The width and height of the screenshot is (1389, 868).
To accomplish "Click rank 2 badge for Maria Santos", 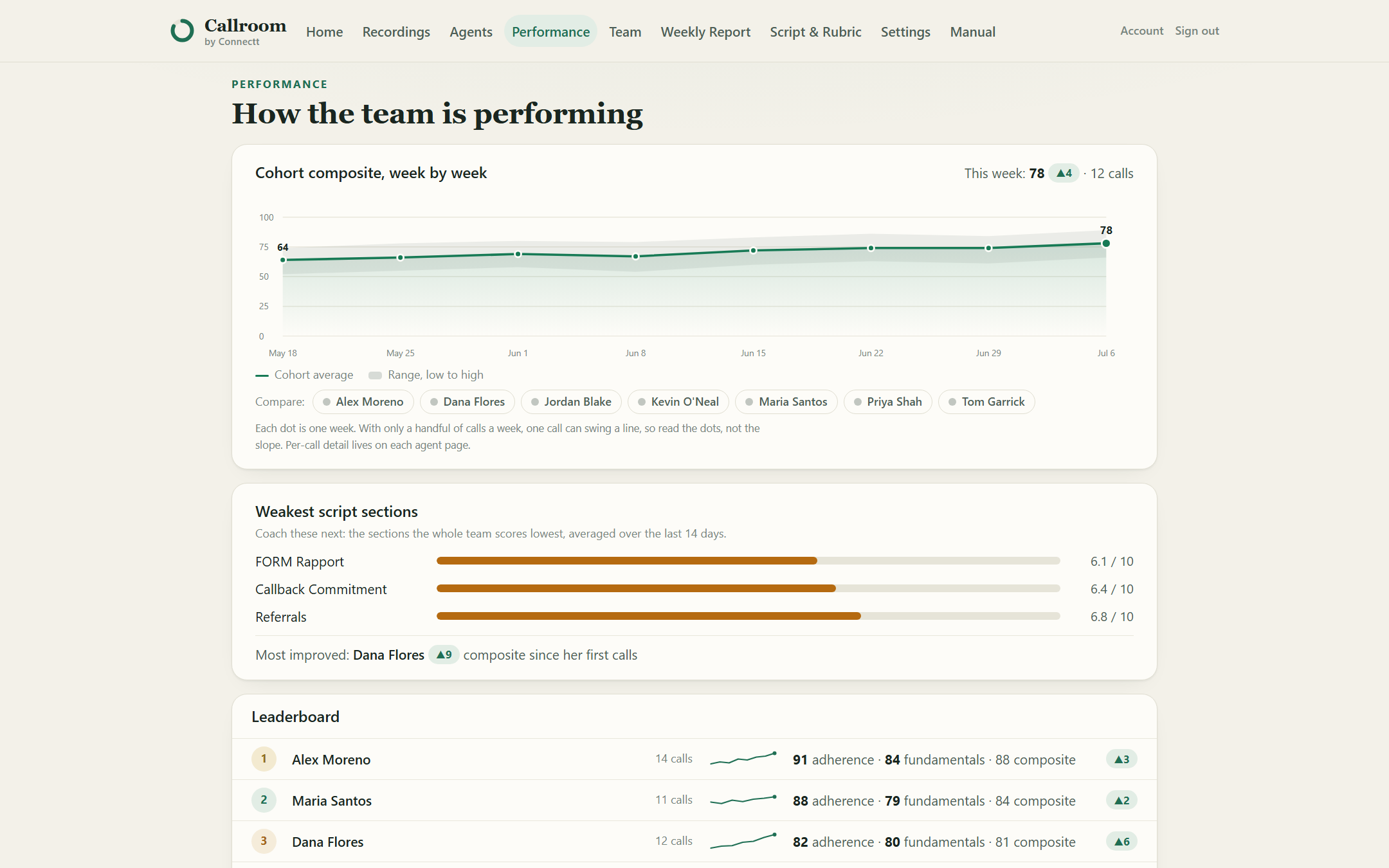I will pos(264,800).
